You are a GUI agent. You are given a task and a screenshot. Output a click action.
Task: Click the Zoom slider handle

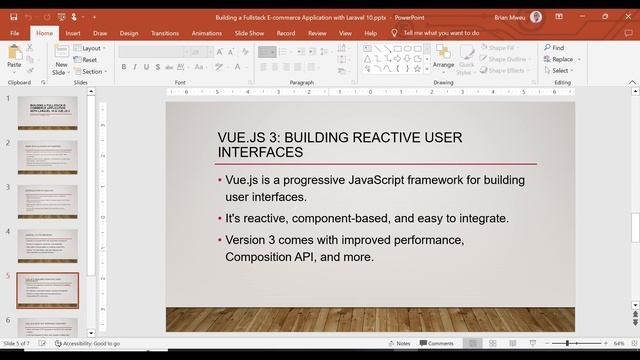pos(567,343)
